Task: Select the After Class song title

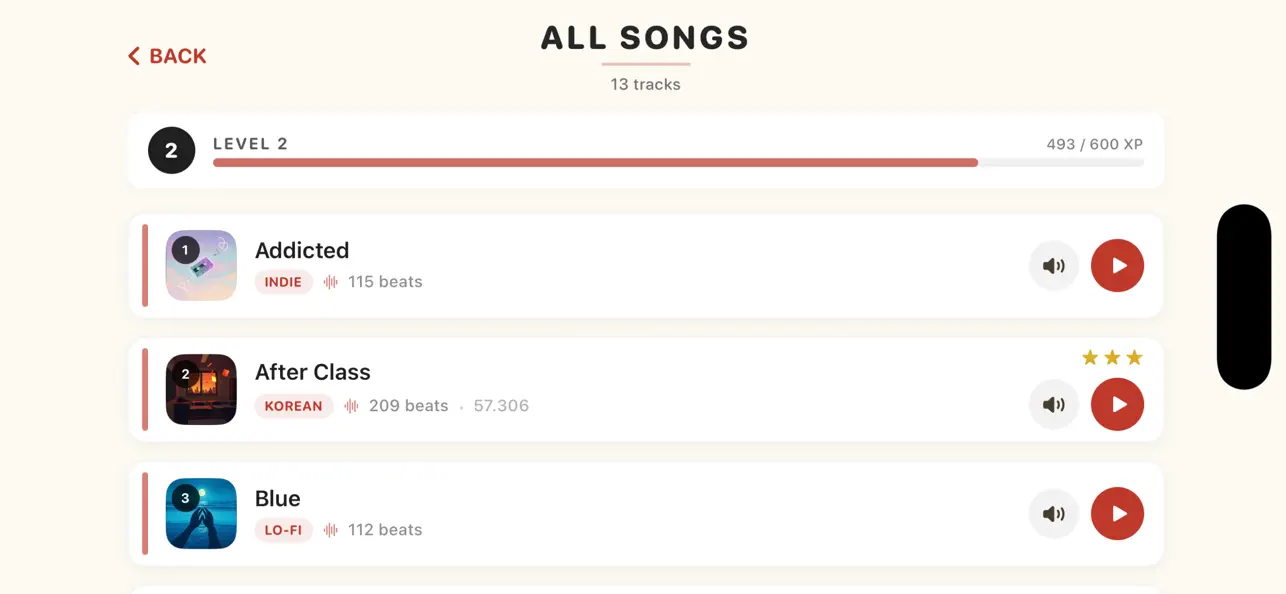Action: click(313, 372)
